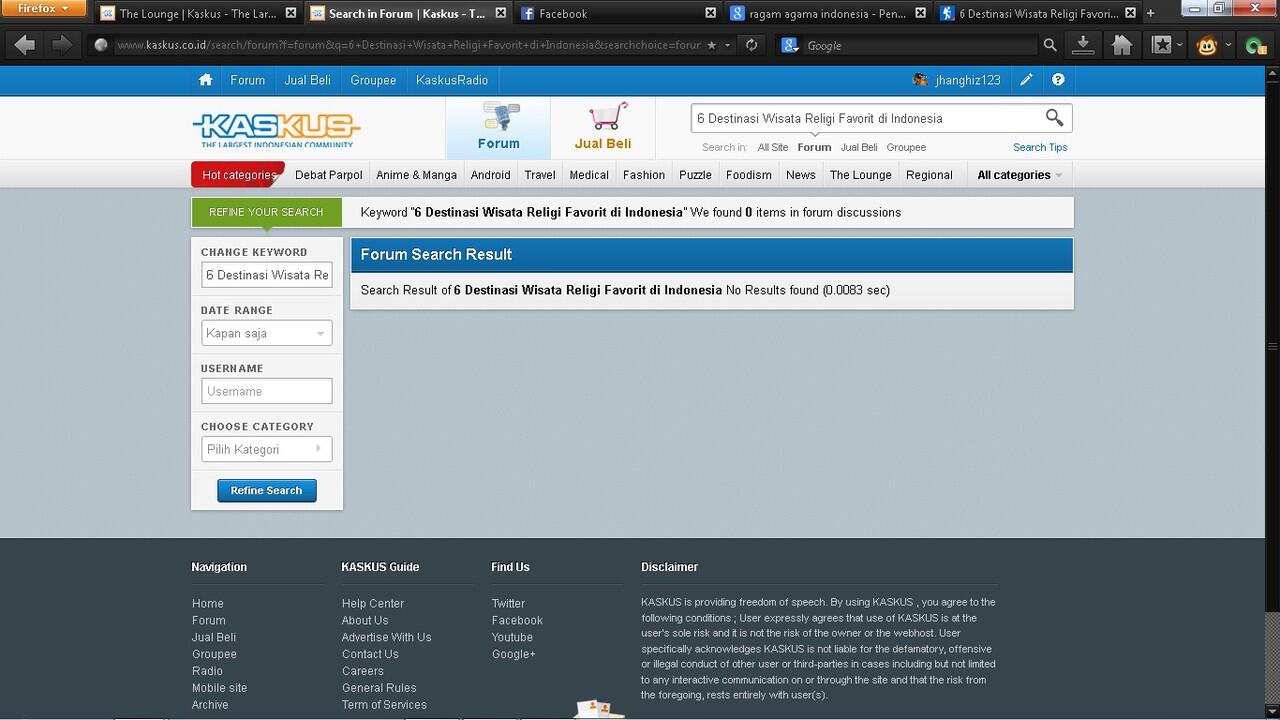Click the pencil icon beside jhanghiz123
The height and width of the screenshot is (720, 1280).
(1026, 80)
